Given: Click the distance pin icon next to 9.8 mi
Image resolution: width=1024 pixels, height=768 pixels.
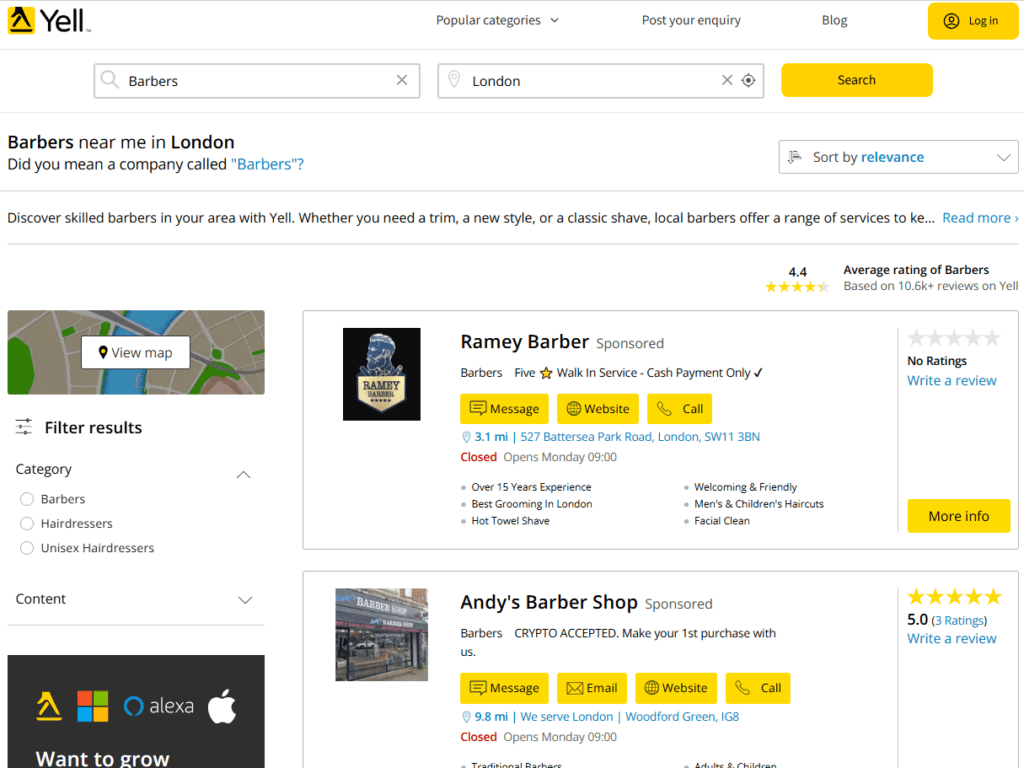Looking at the screenshot, I should click(466, 717).
